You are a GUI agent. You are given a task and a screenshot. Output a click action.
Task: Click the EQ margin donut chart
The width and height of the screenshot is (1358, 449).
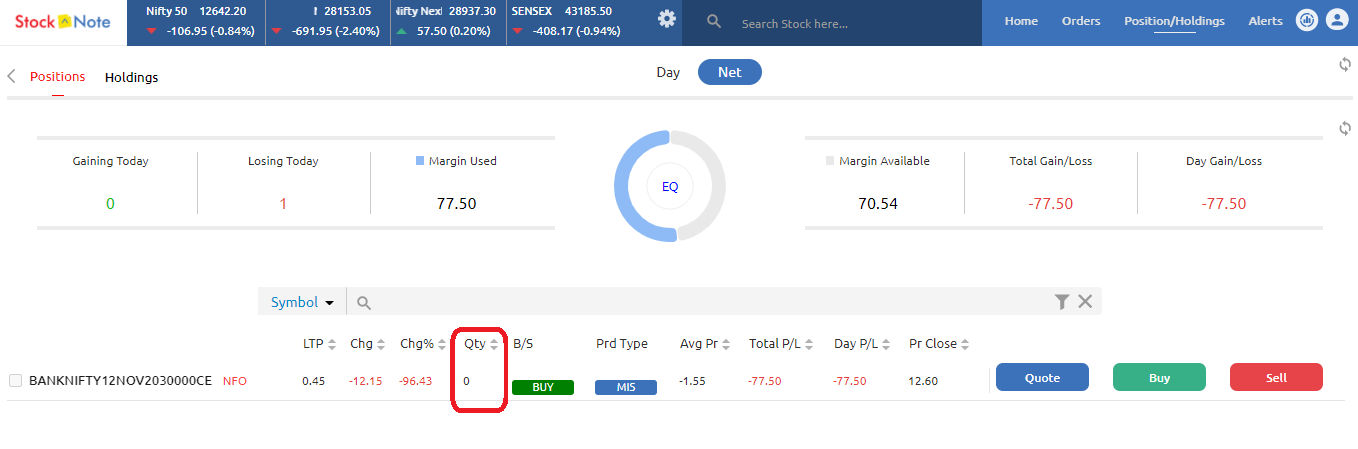(x=669, y=186)
